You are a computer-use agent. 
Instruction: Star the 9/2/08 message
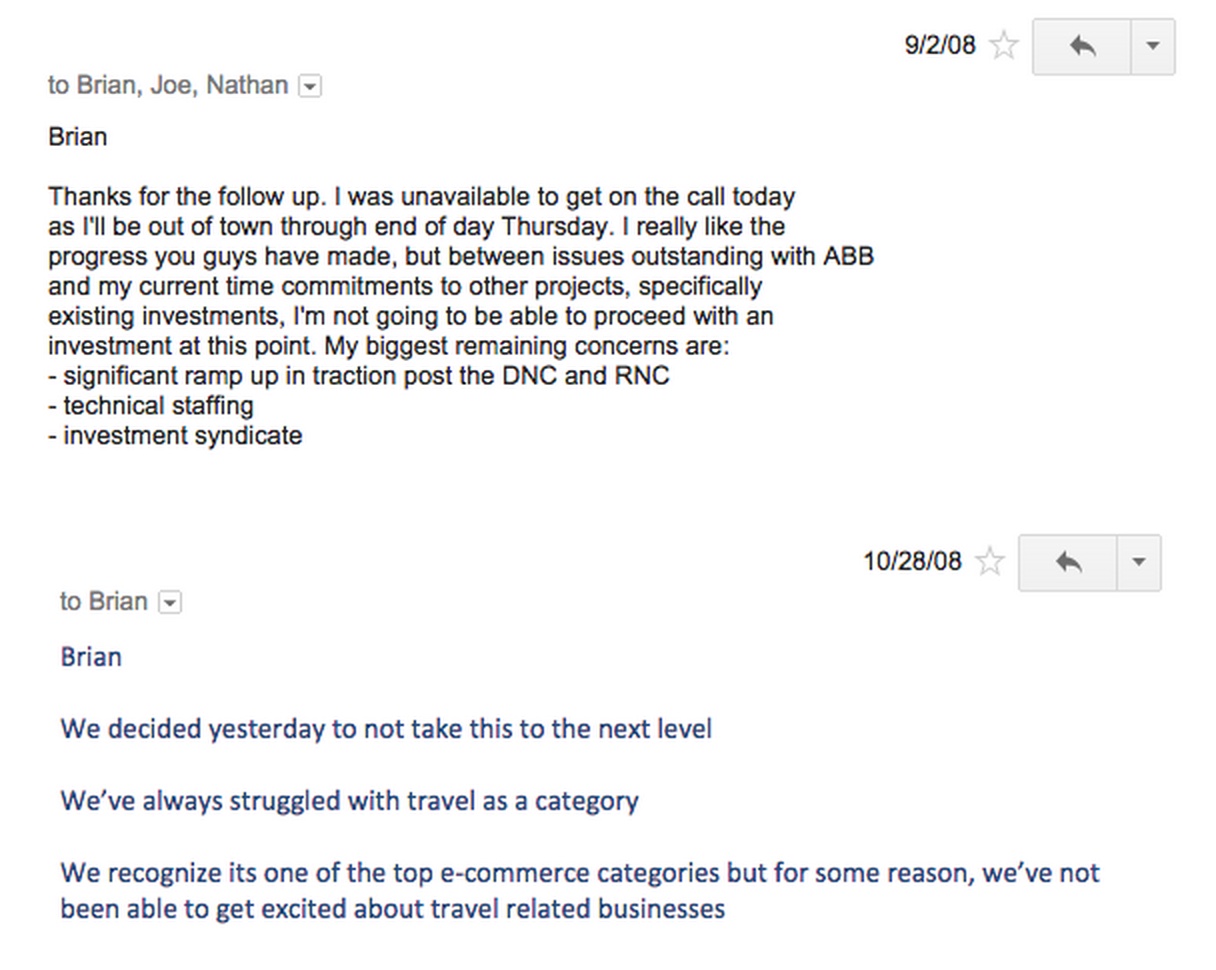1003,46
